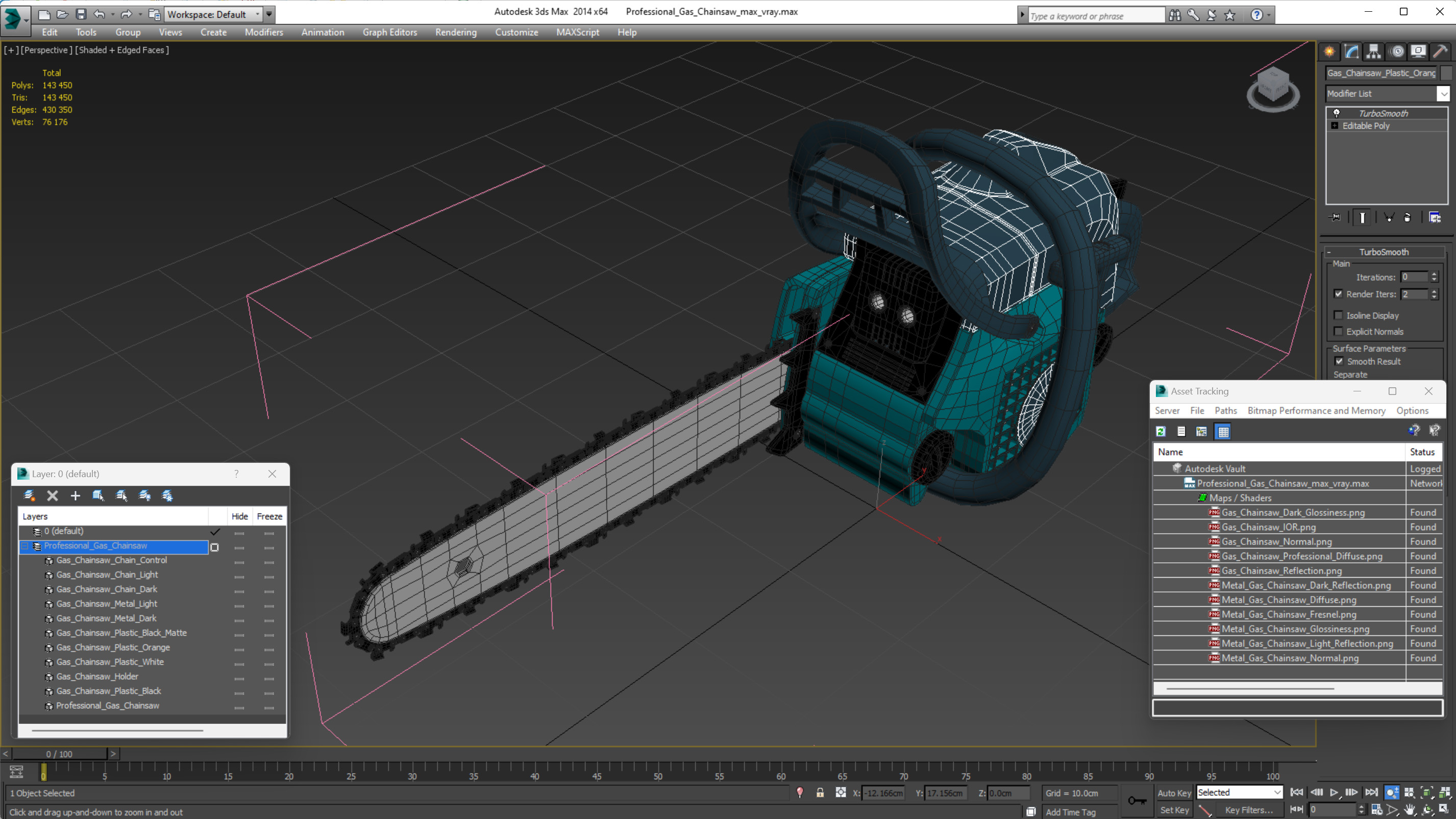Open the Key Filters... dialog

[x=1249, y=809]
